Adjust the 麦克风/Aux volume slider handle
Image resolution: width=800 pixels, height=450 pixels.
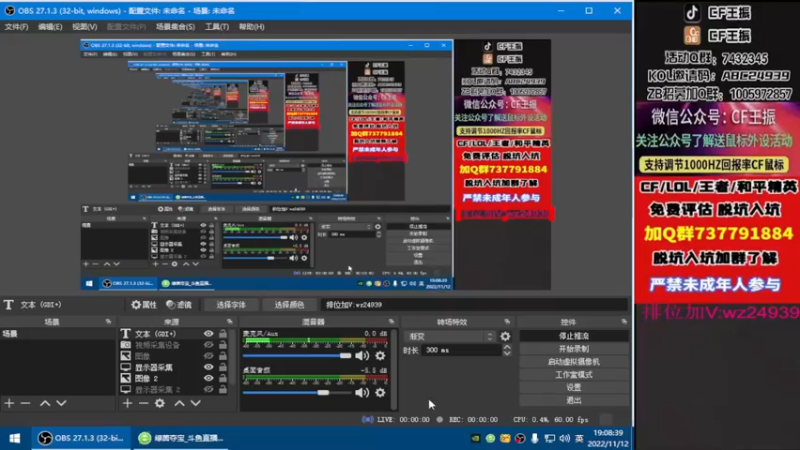coord(345,356)
